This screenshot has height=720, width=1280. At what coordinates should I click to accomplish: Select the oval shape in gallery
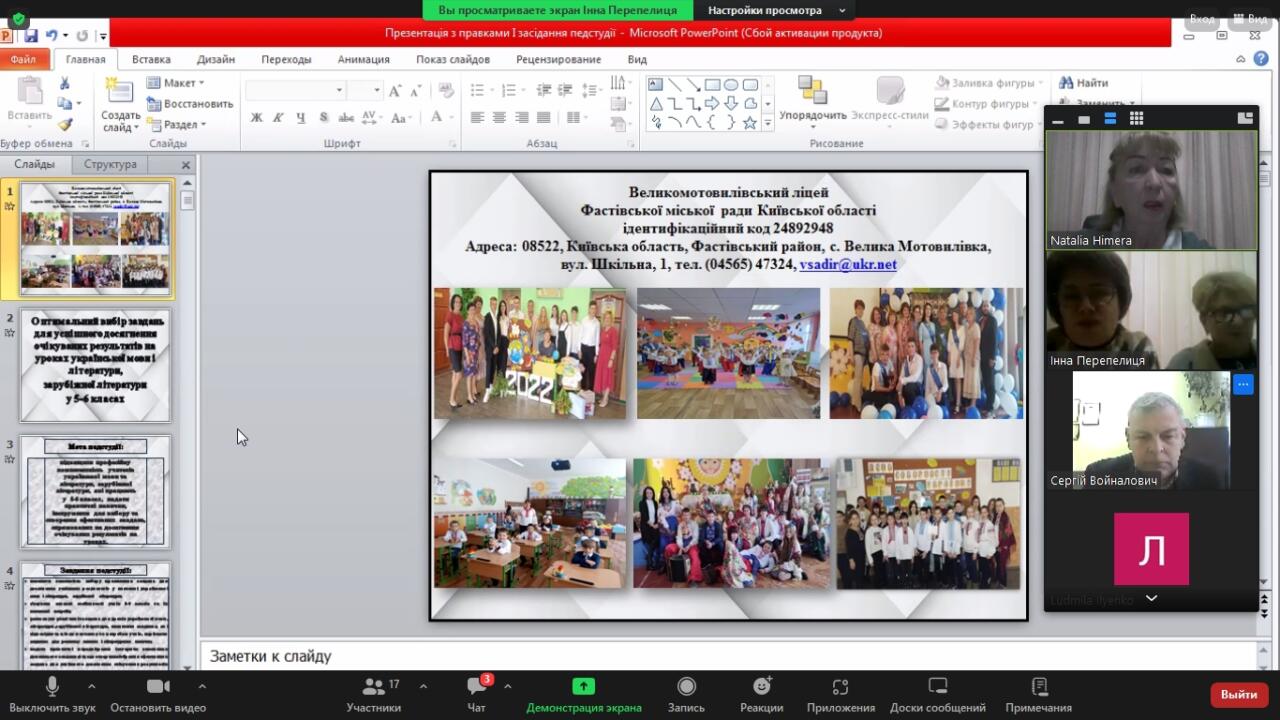731,85
